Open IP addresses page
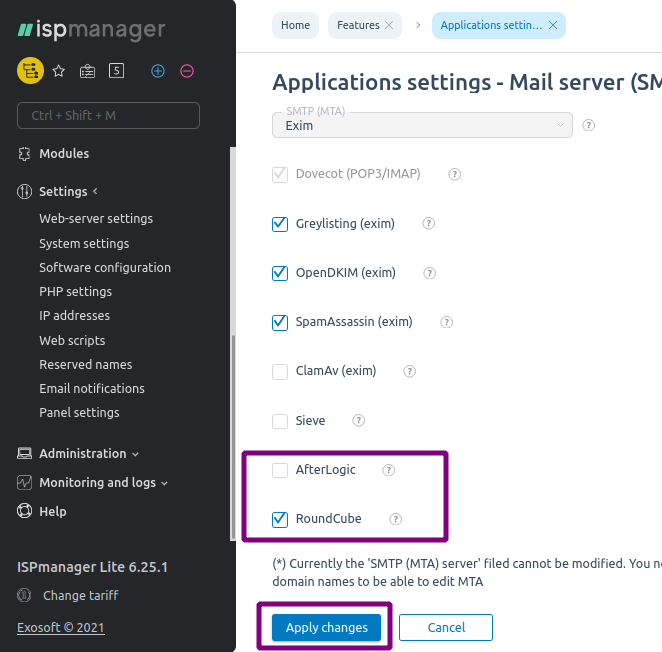The height and width of the screenshot is (652, 662). (x=74, y=316)
